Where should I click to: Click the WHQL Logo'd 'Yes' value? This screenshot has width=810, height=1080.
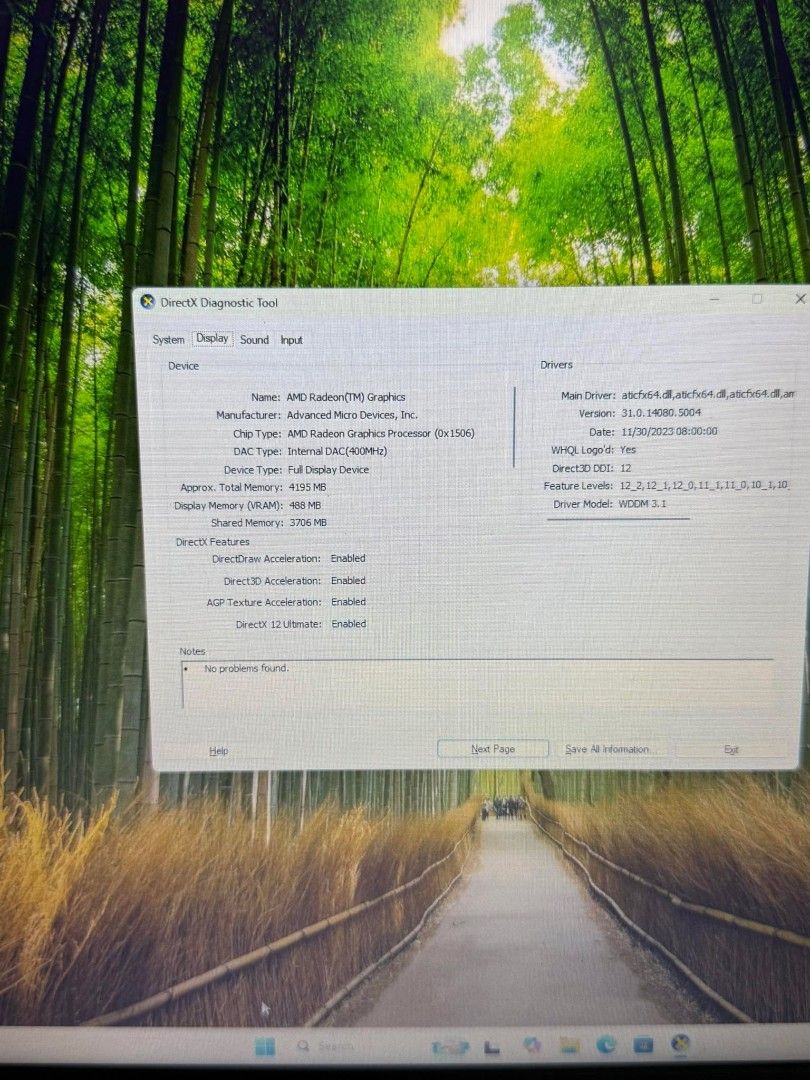627,450
